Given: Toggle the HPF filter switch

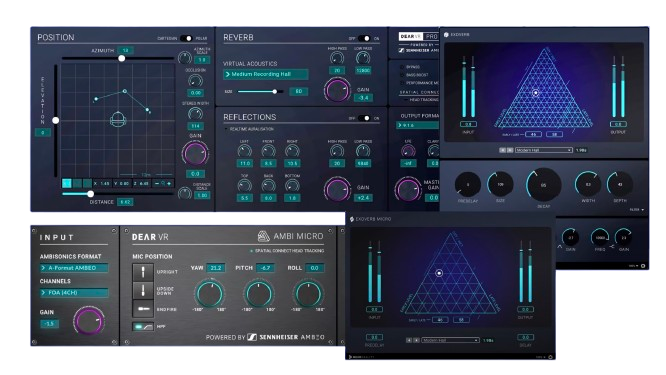Looking at the screenshot, I should point(143,327).
